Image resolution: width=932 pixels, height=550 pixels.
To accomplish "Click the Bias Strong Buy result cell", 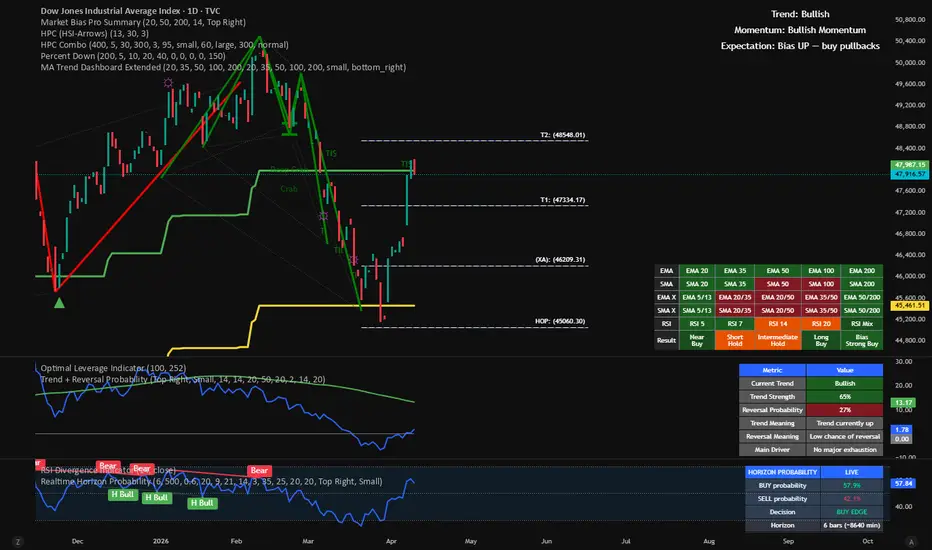I will (862, 340).
